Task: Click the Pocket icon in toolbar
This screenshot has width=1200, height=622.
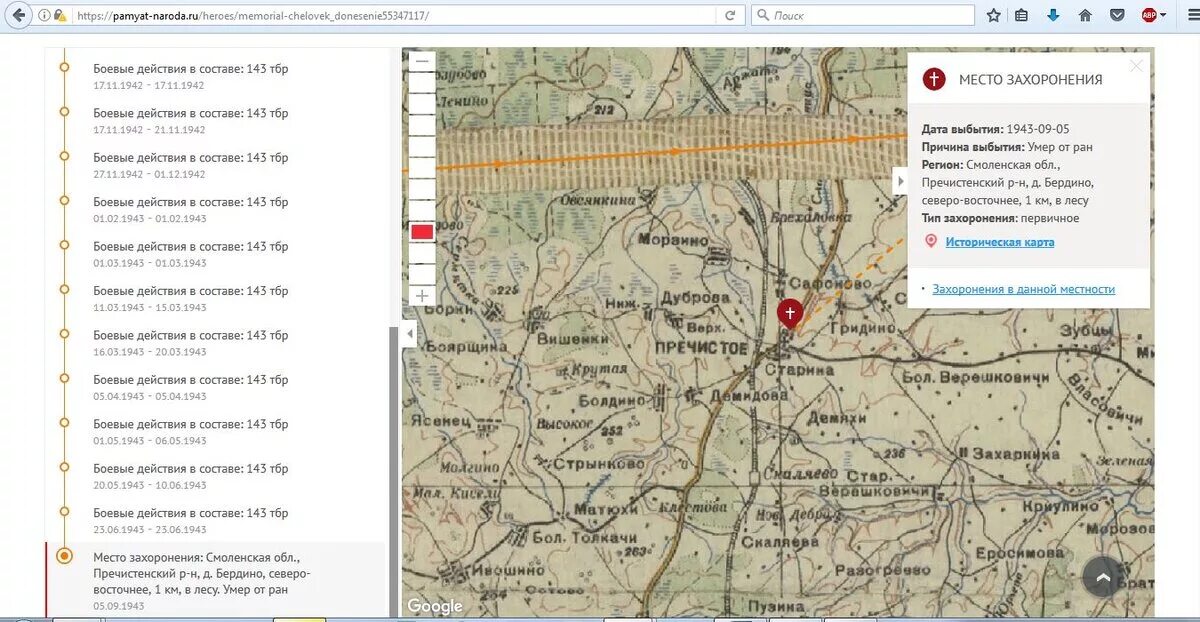Action: click(1118, 15)
